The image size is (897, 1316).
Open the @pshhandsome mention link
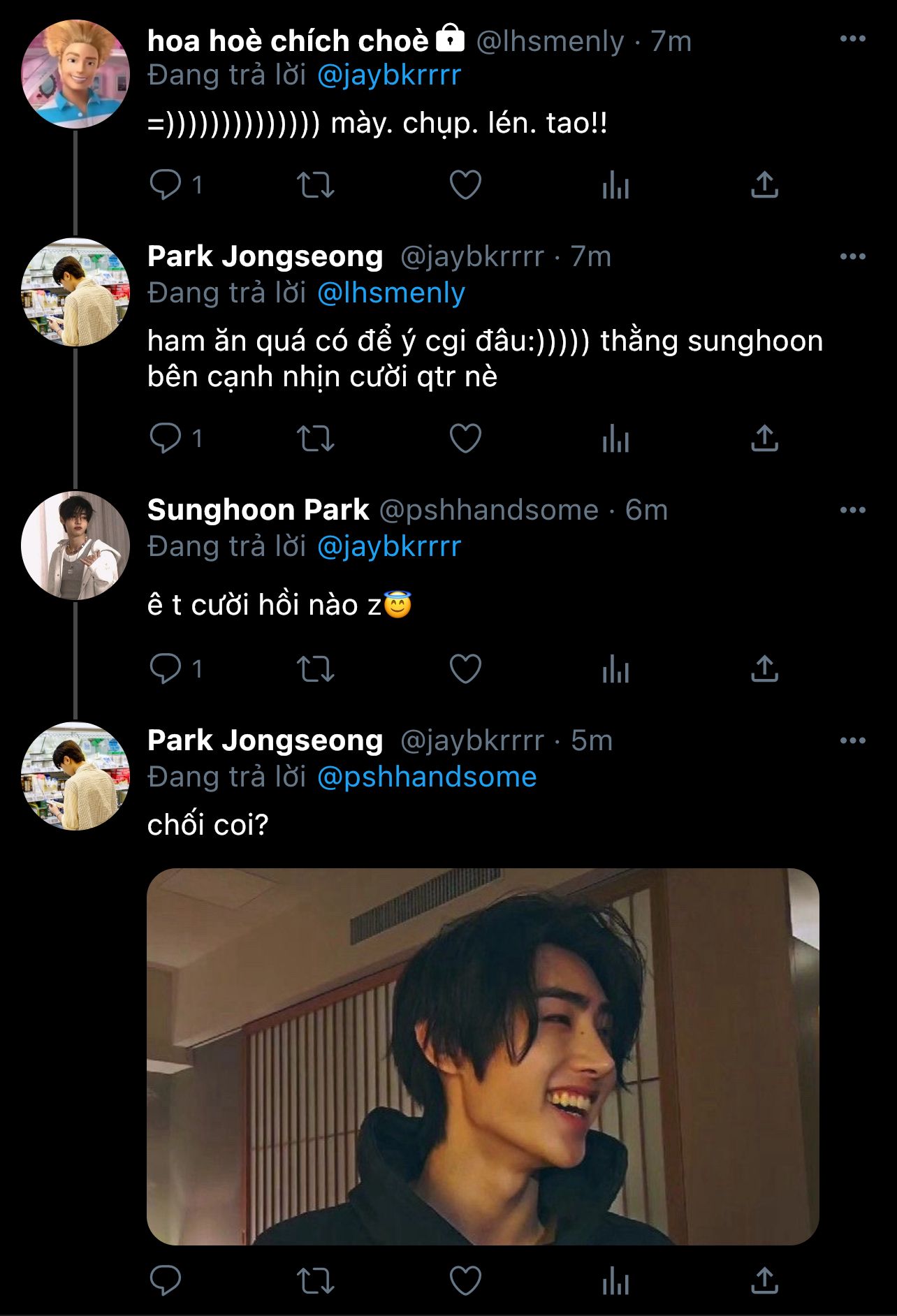pyautogui.click(x=426, y=777)
